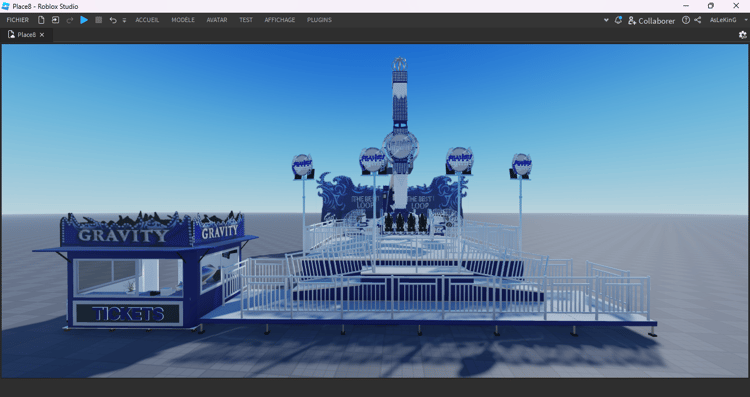Image resolution: width=750 pixels, height=397 pixels.
Task: Open the FICHIER menu
Action: click(x=18, y=20)
